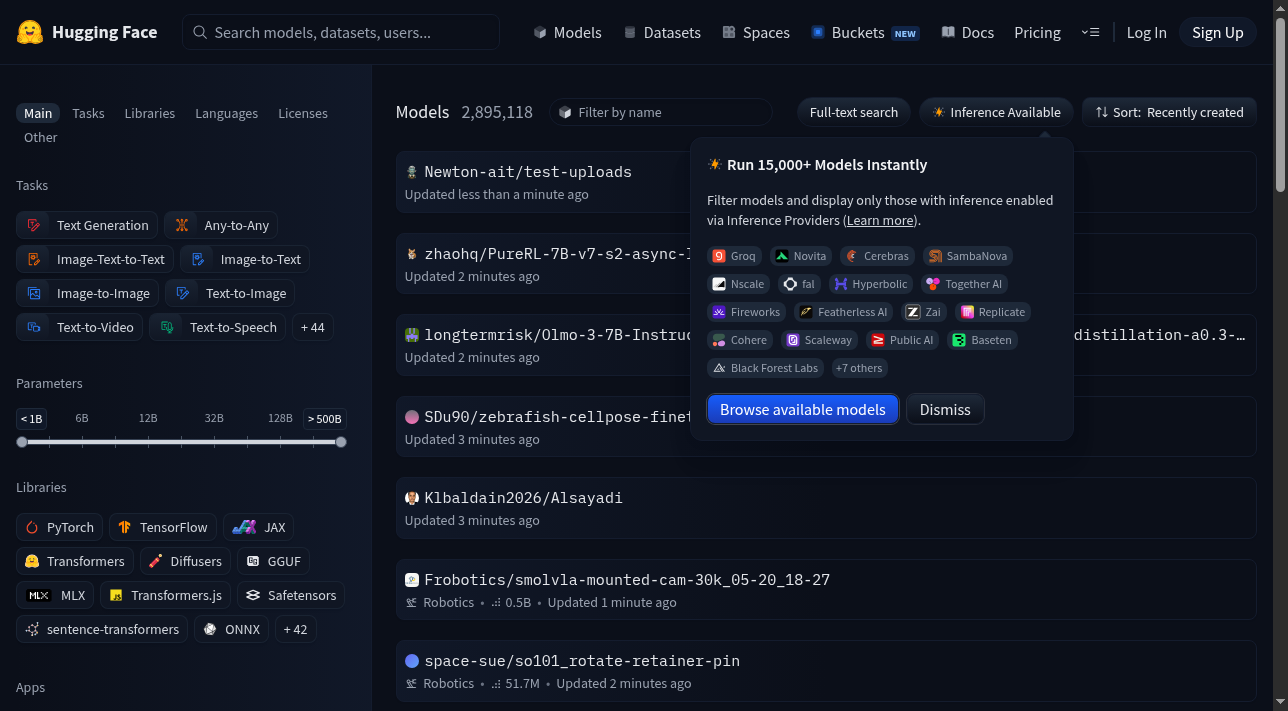
Task: Open Models in the top navigation
Action: (567, 32)
